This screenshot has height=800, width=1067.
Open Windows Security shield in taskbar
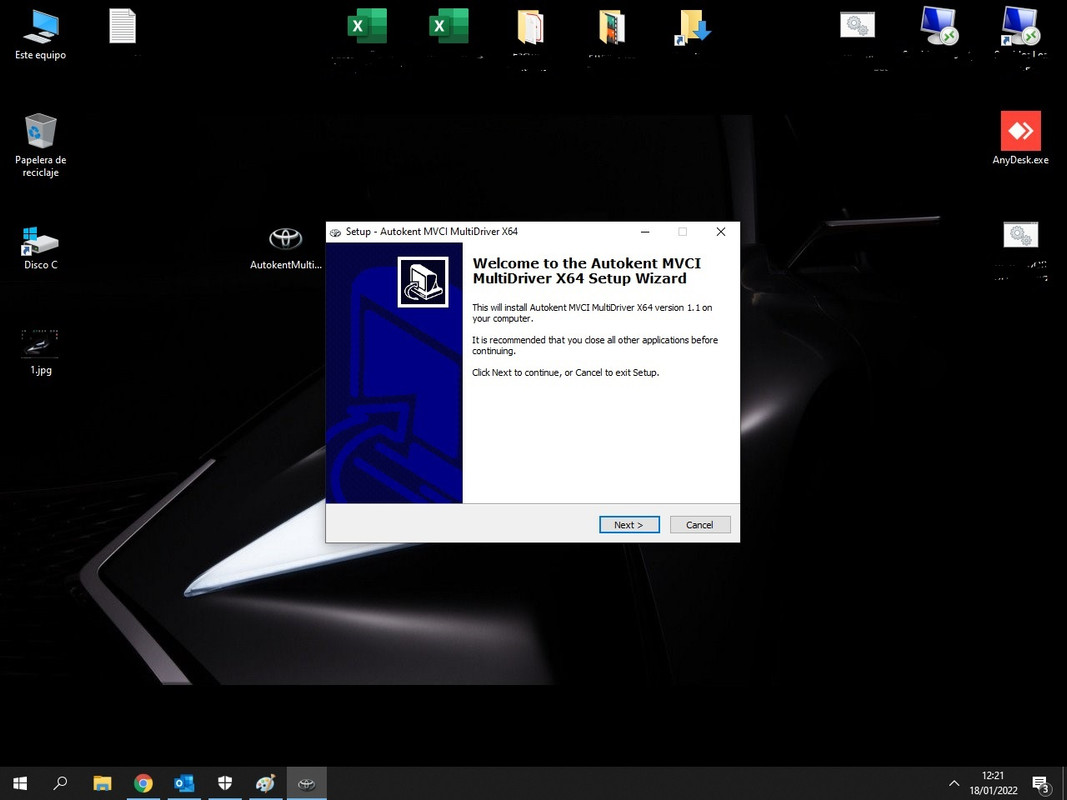pos(225,784)
